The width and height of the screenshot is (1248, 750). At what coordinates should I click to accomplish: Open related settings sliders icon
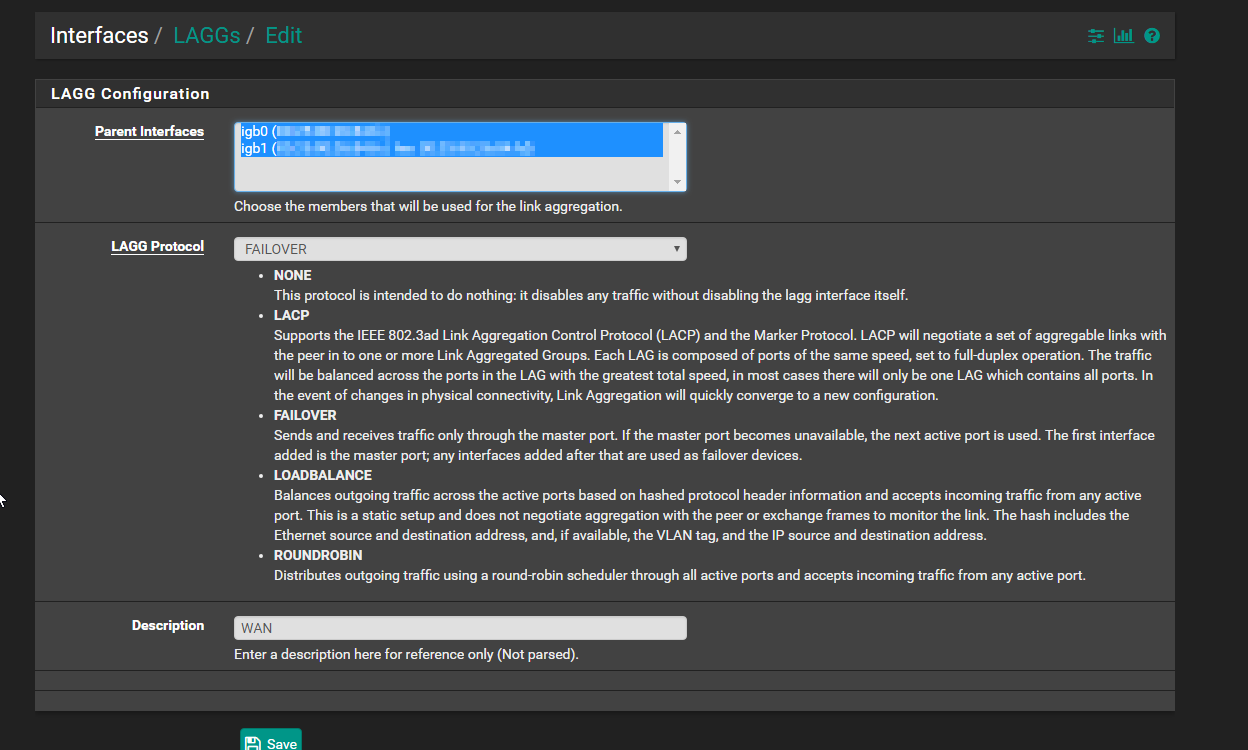[1096, 36]
